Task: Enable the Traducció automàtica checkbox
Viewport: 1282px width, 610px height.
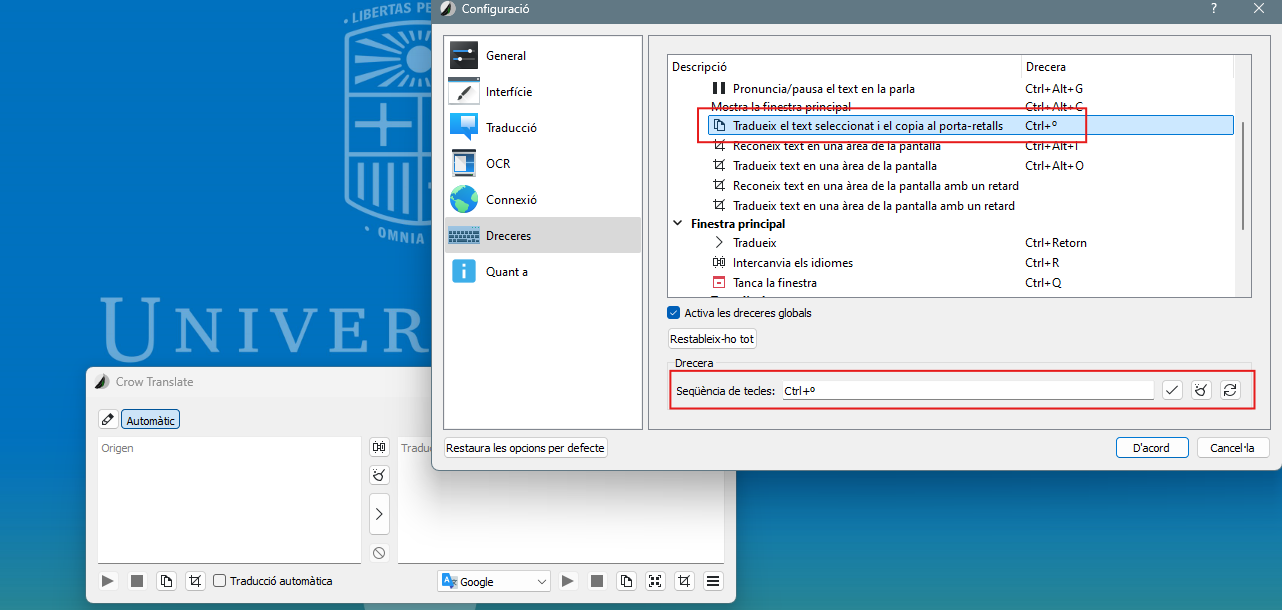Action: click(220, 581)
